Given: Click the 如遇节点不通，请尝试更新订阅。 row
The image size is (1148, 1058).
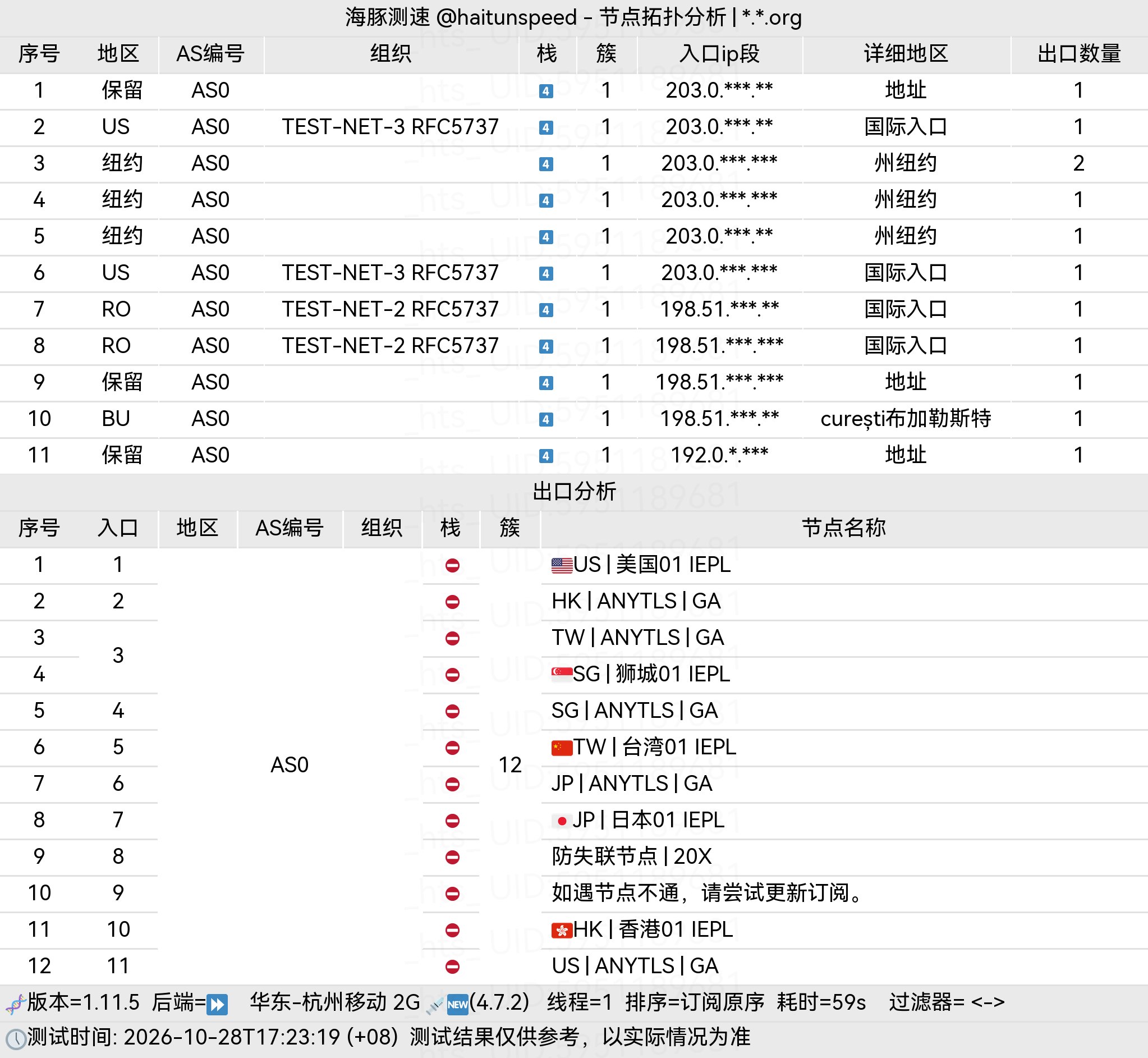Looking at the screenshot, I should click(708, 893).
